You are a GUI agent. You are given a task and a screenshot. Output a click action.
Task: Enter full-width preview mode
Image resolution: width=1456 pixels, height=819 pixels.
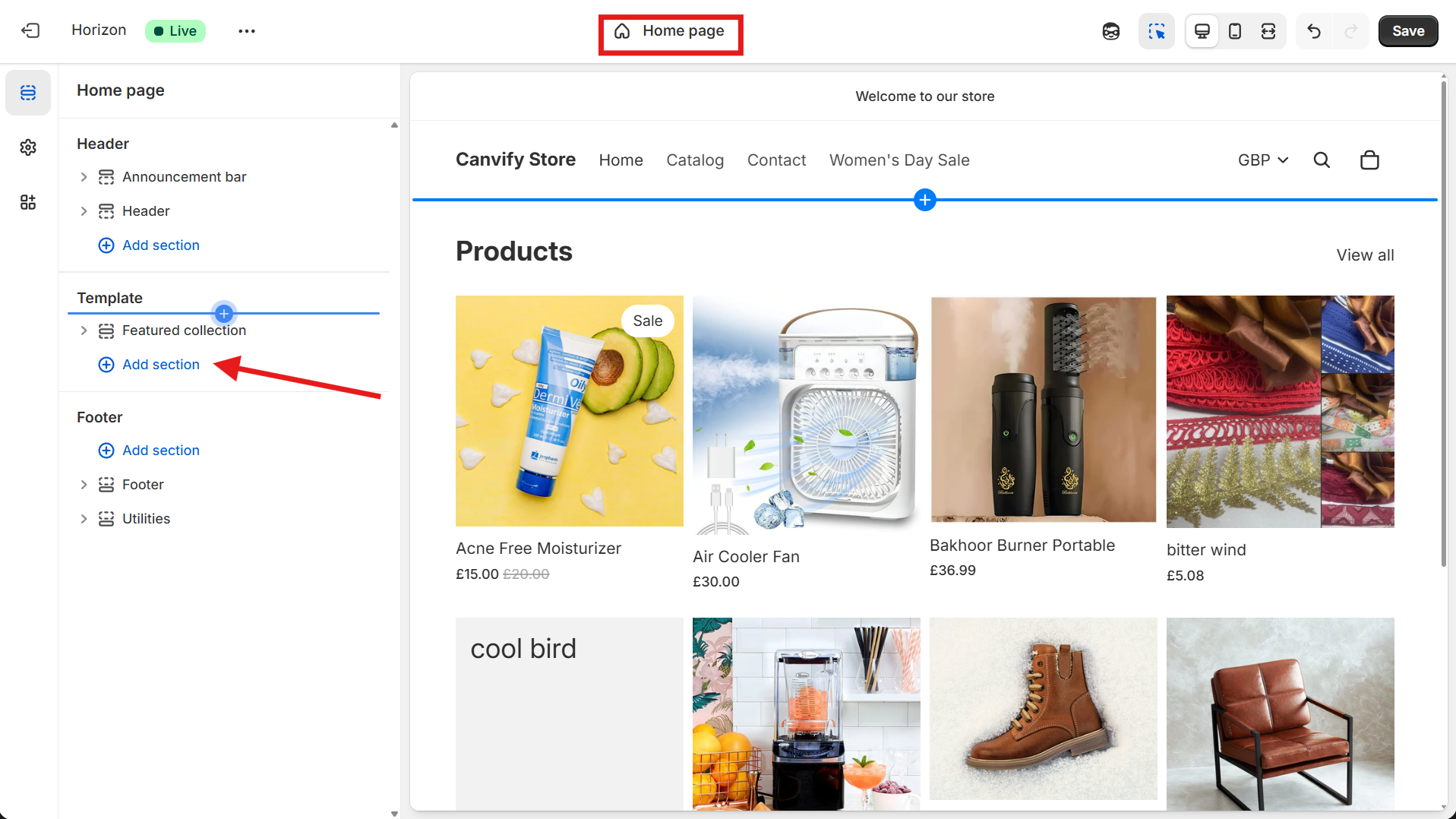point(1268,31)
